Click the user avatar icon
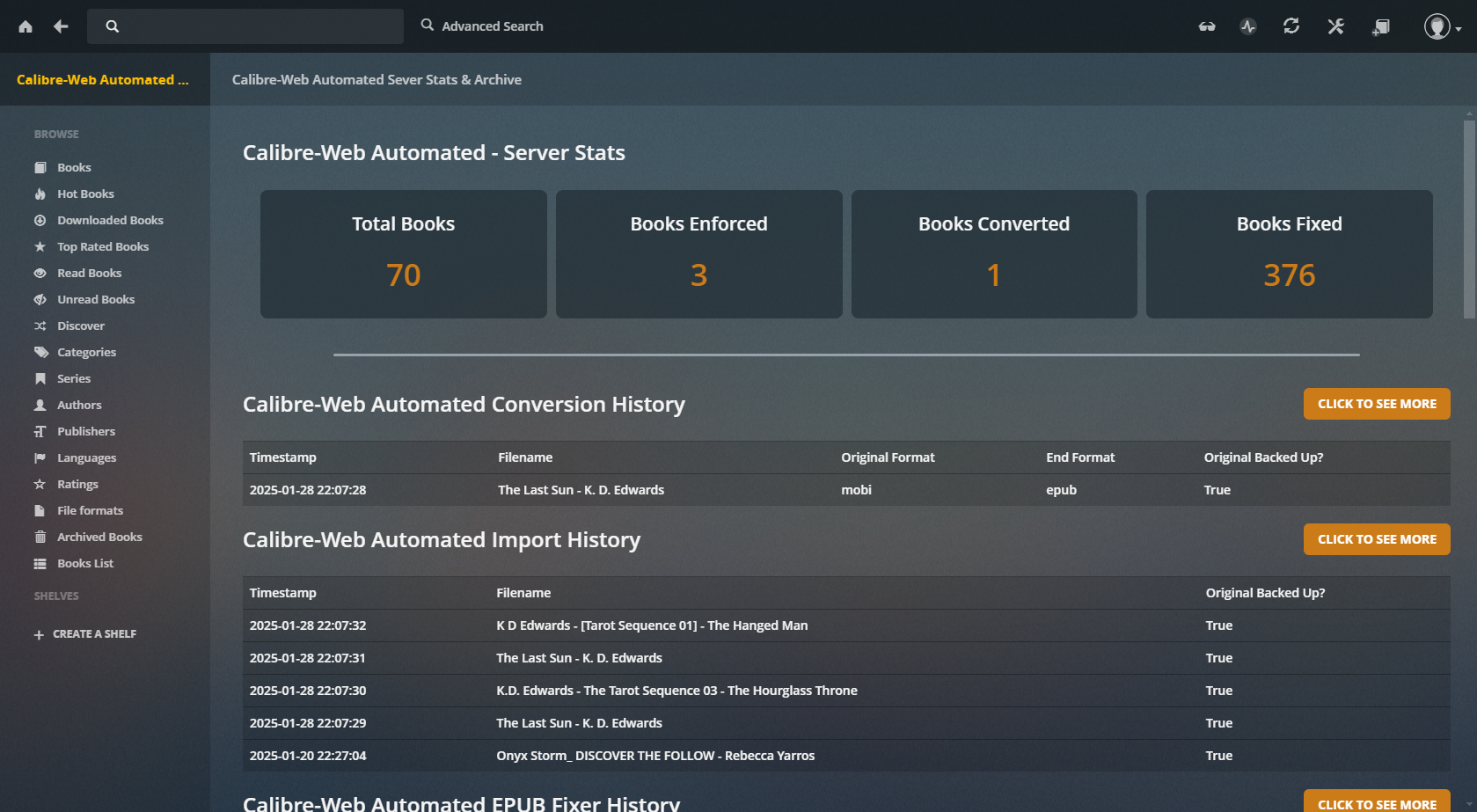 point(1437,26)
